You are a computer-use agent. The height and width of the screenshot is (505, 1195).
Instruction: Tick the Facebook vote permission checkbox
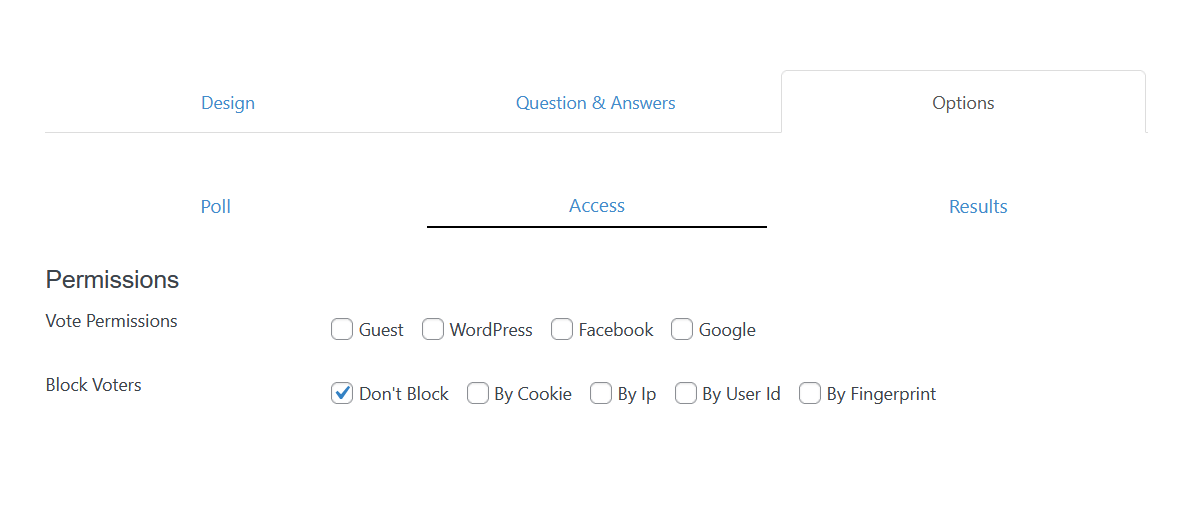tap(562, 330)
